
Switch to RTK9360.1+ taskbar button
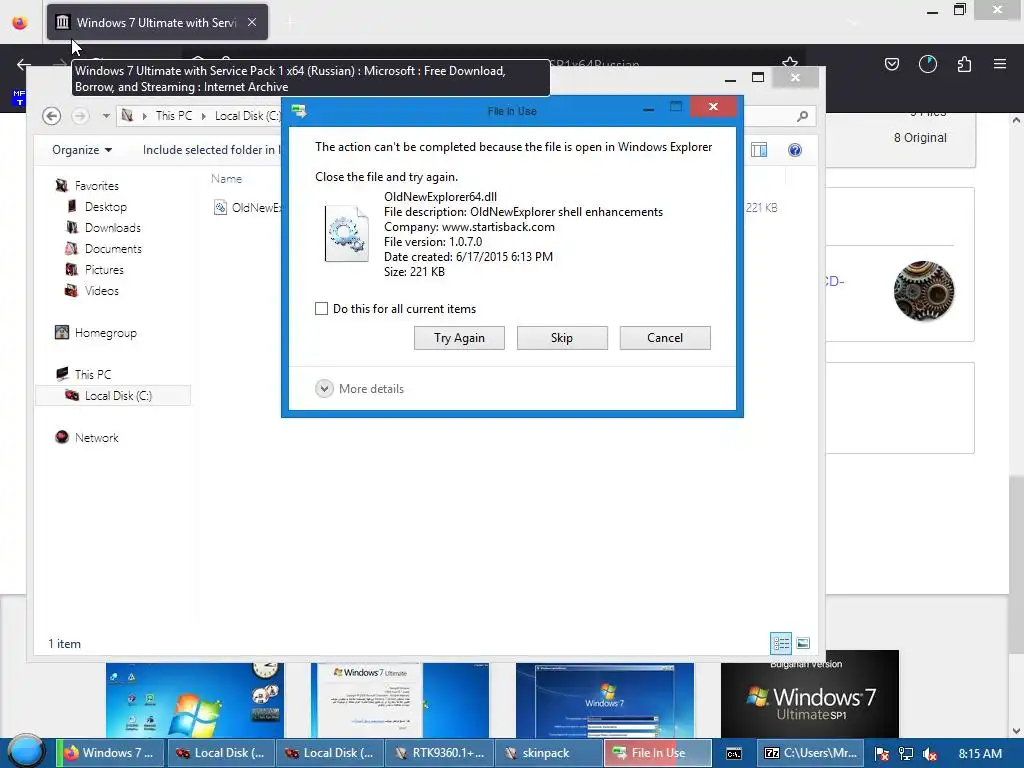point(440,753)
